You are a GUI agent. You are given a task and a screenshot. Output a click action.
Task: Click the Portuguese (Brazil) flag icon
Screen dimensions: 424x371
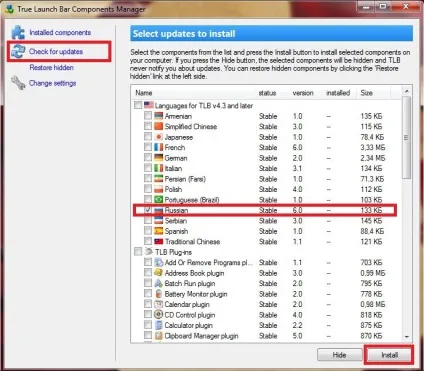coord(159,200)
